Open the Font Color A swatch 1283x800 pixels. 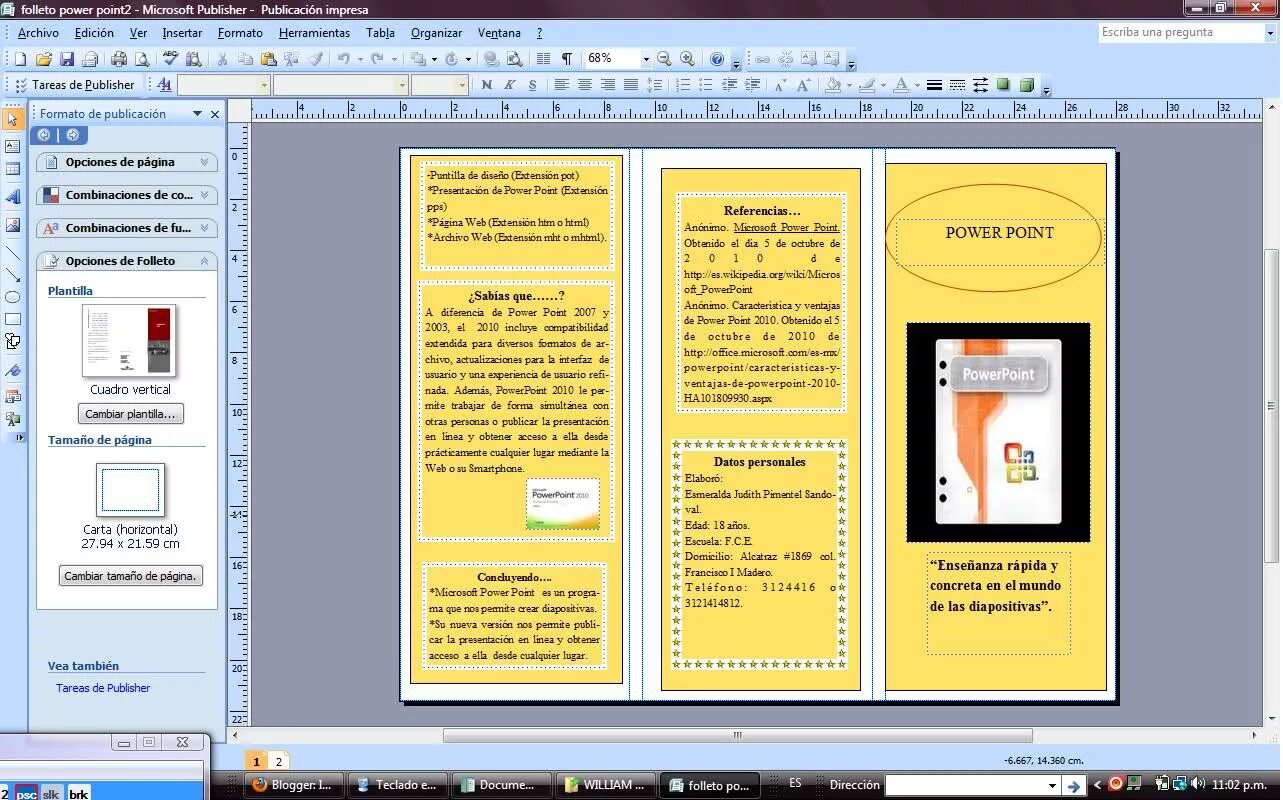[x=900, y=85]
